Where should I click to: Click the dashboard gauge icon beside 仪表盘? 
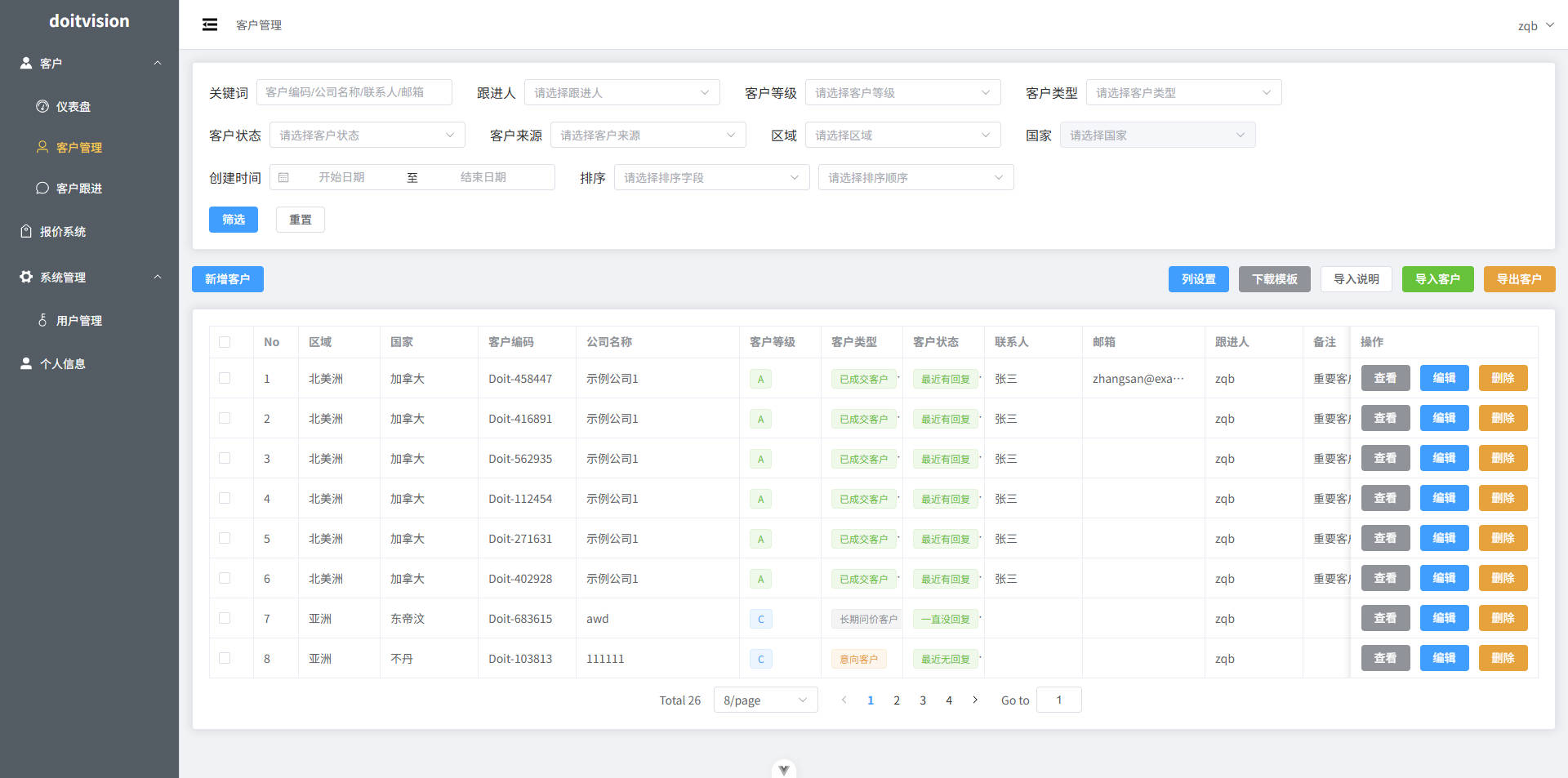[x=42, y=106]
